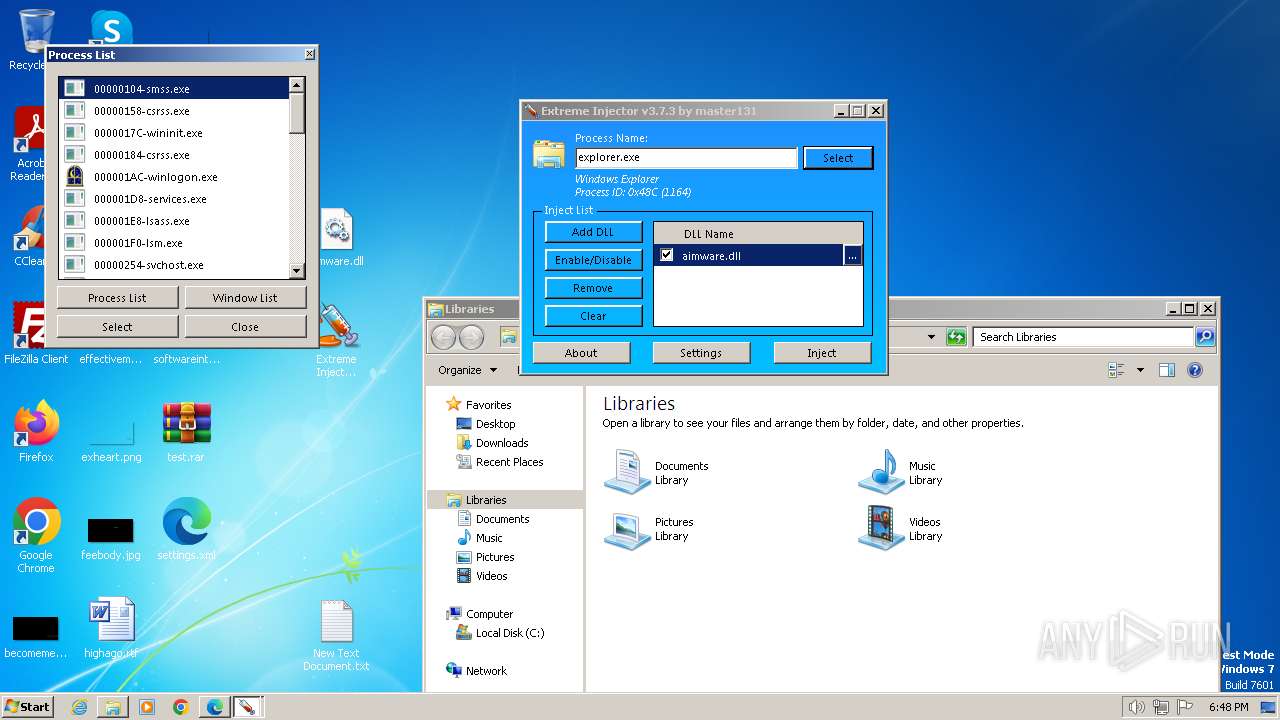Select the winlogon.exe process icon
The height and width of the screenshot is (720, 1280).
74,177
